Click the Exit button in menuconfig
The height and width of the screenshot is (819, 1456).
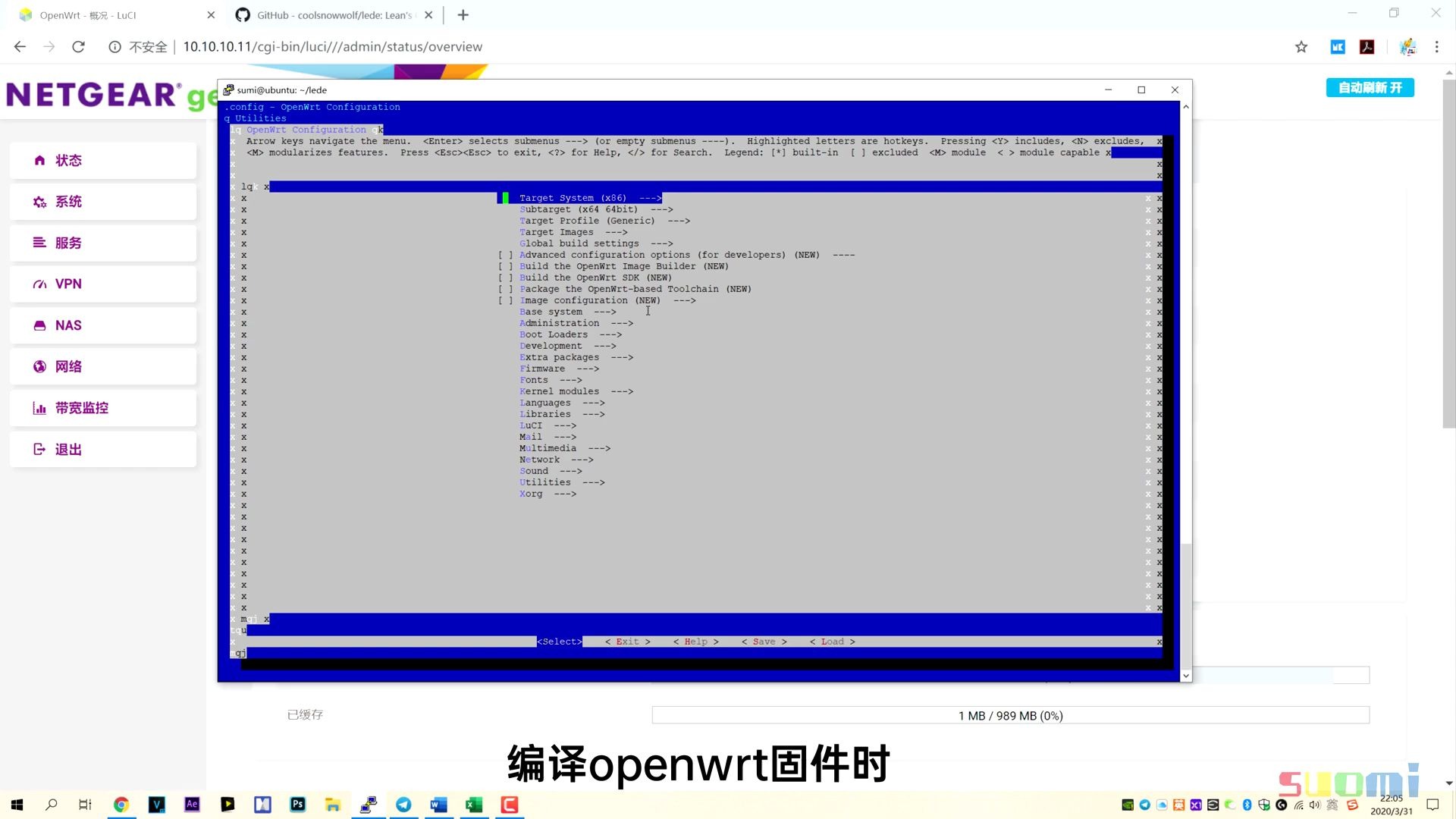627,642
